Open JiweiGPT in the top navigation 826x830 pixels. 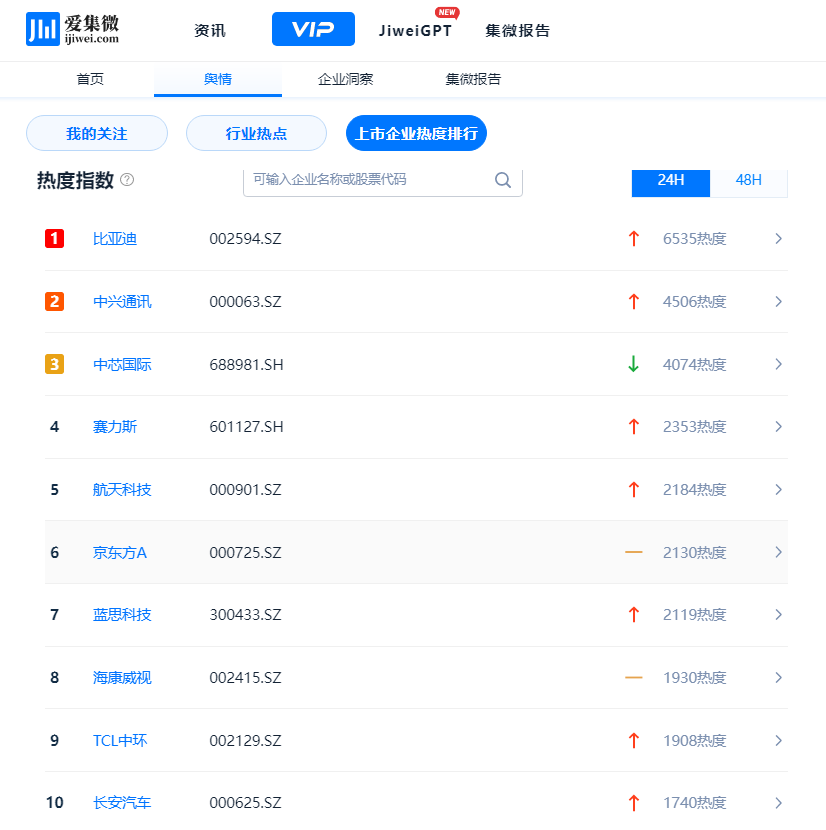pyautogui.click(x=415, y=30)
